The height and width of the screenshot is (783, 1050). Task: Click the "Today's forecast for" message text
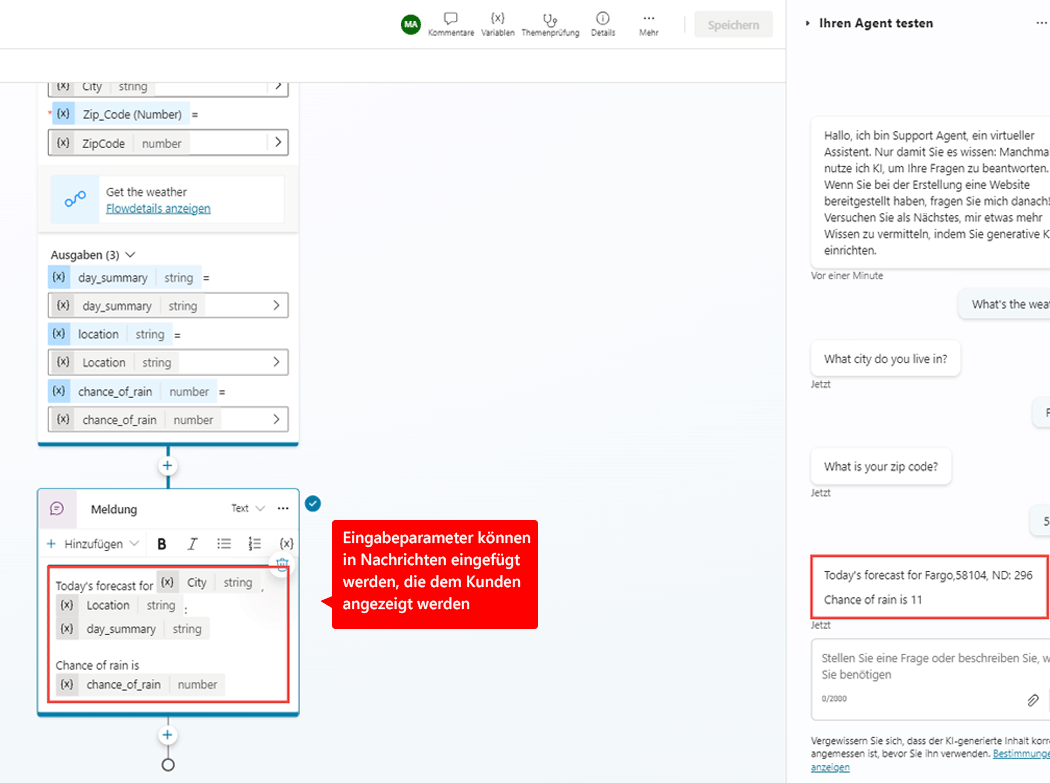tap(104, 585)
